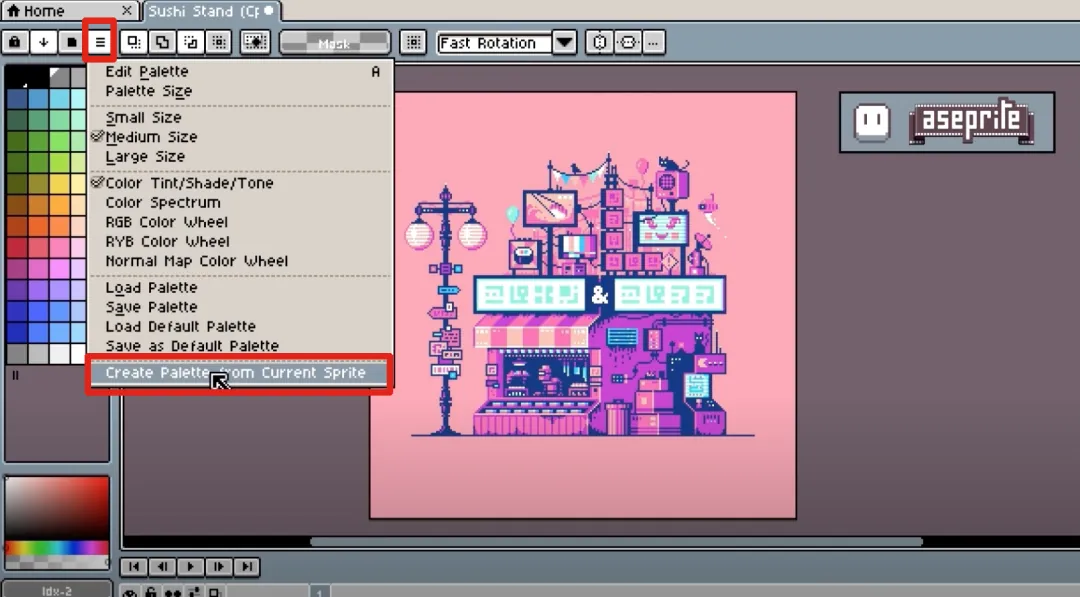Screen dimensions: 1080x597
Task: Step to the previous frame
Action: 162,567
